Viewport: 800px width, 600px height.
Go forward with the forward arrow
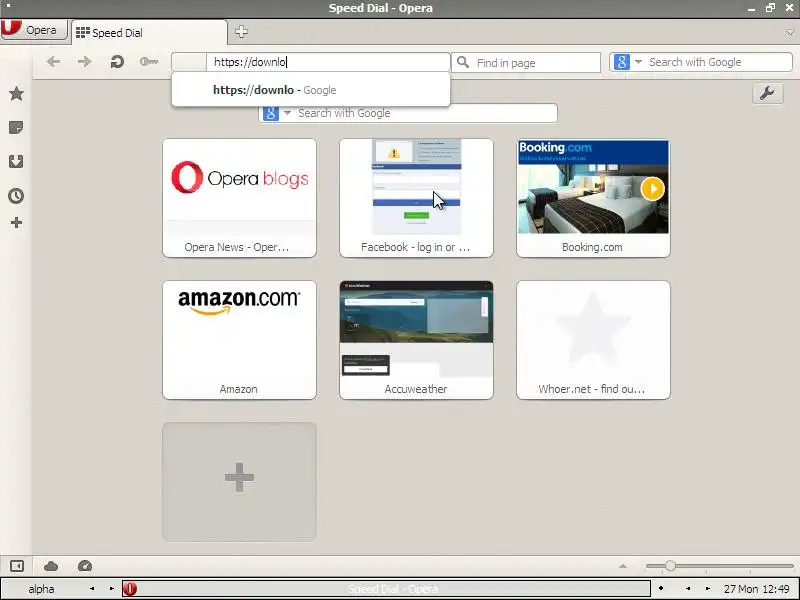pyautogui.click(x=85, y=62)
